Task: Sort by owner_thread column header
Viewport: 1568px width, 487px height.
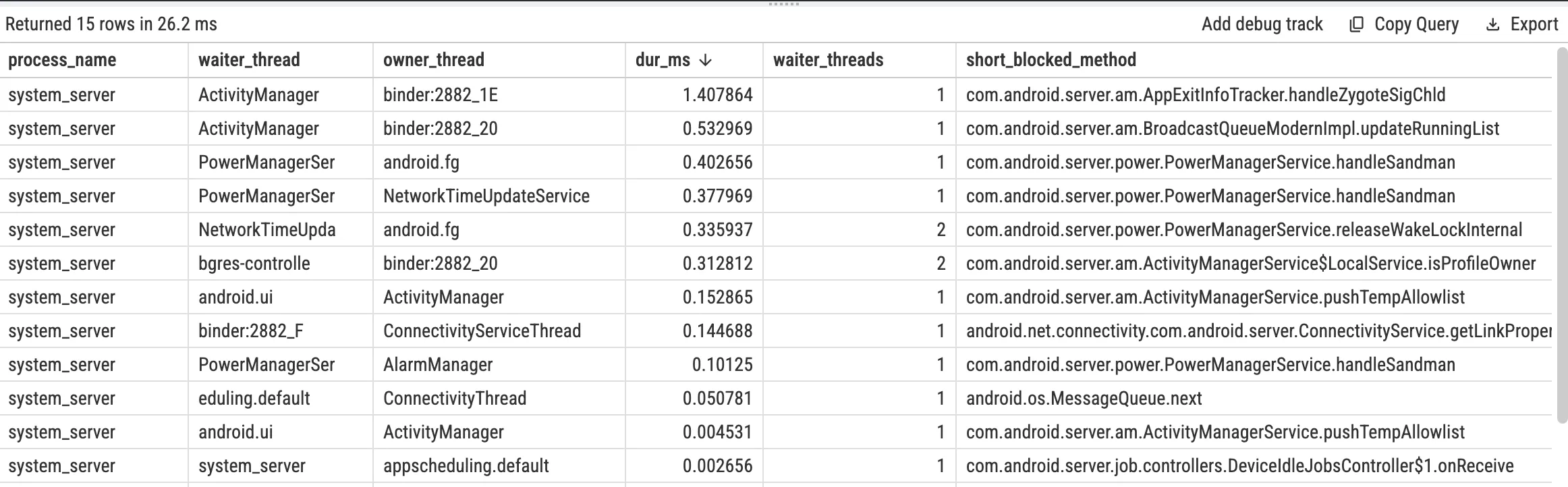Action: coord(434,60)
